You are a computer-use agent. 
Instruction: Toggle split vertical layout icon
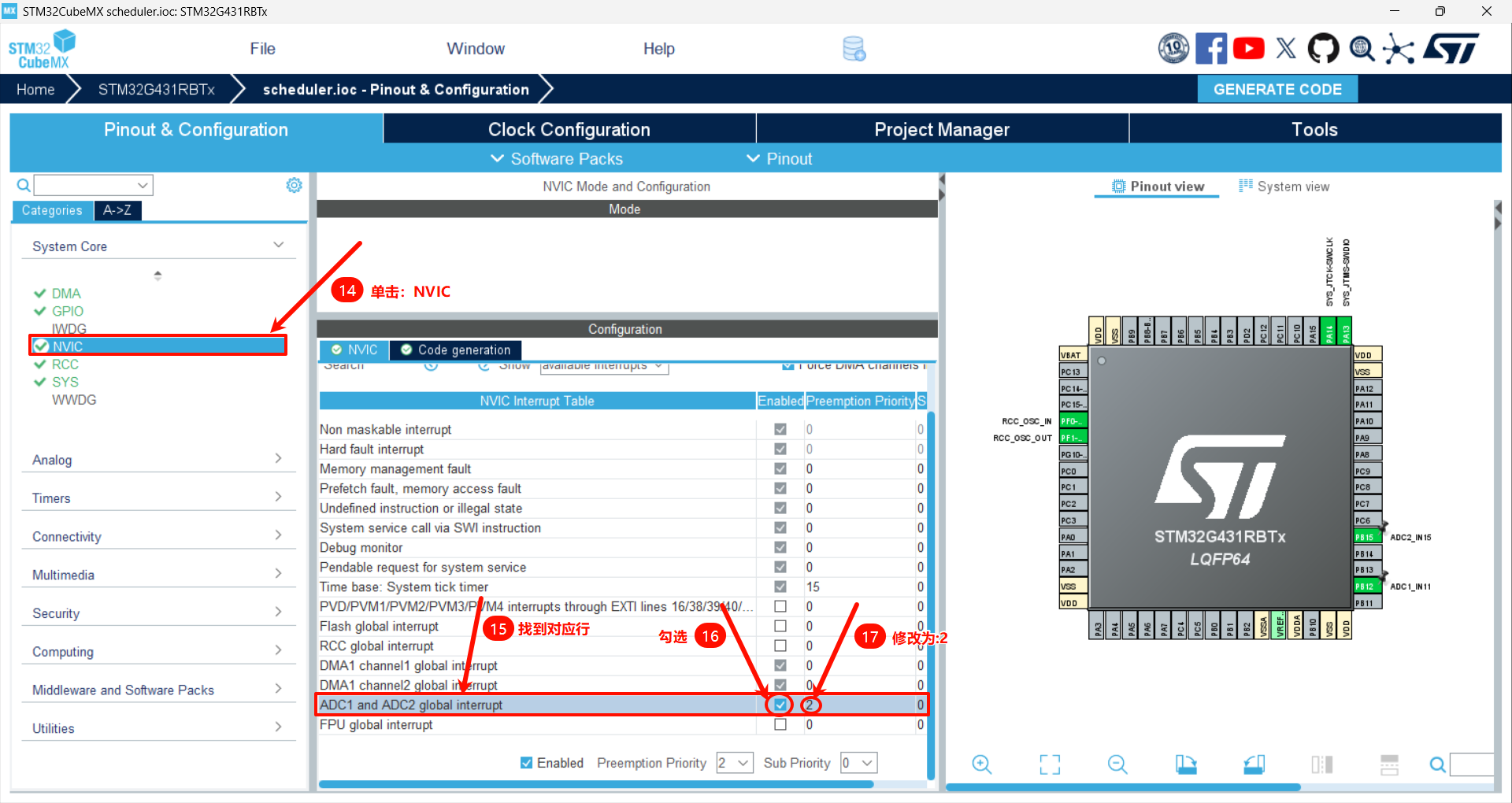1322,764
